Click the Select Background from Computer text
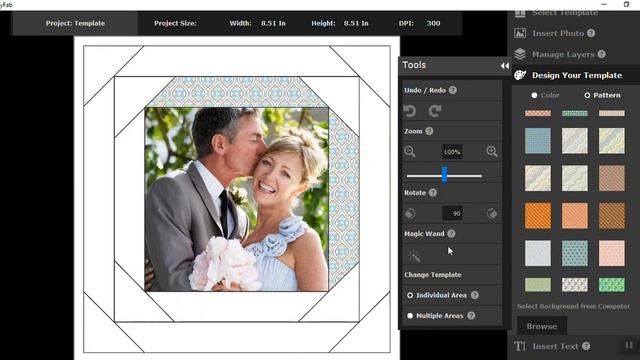Viewport: 640px width, 360px height. tap(573, 306)
